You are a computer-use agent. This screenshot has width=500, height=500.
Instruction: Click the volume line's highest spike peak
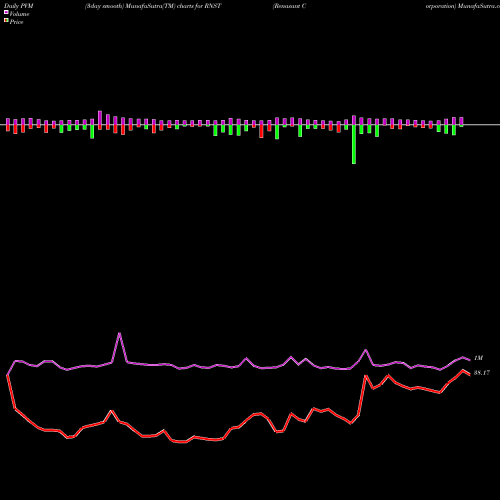tap(119, 333)
